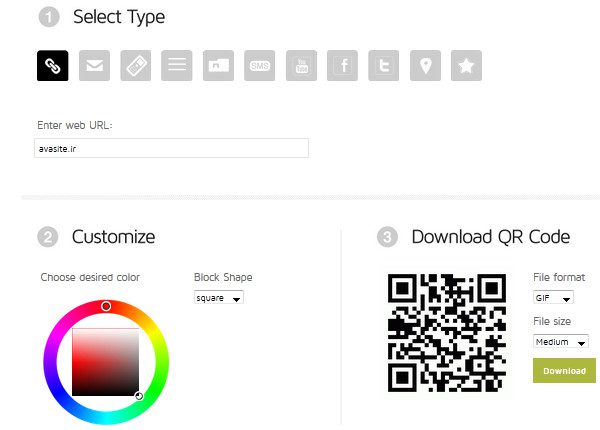Image resolution: width=600 pixels, height=430 pixels.
Task: Click the Customize heading text
Action: click(114, 237)
